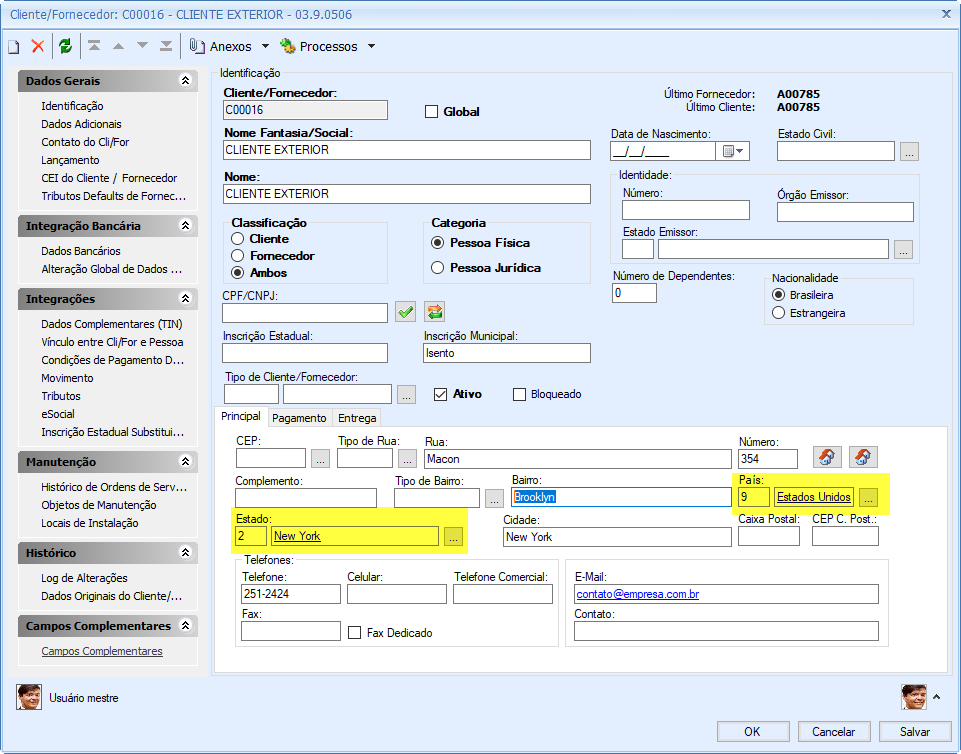Click the Cancelar button
Image resolution: width=961 pixels, height=754 pixels.
[834, 732]
